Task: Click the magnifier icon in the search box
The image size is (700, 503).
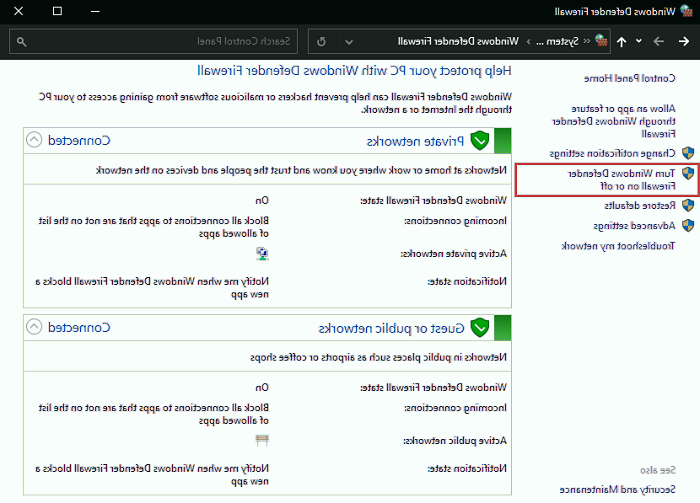Action: point(21,42)
